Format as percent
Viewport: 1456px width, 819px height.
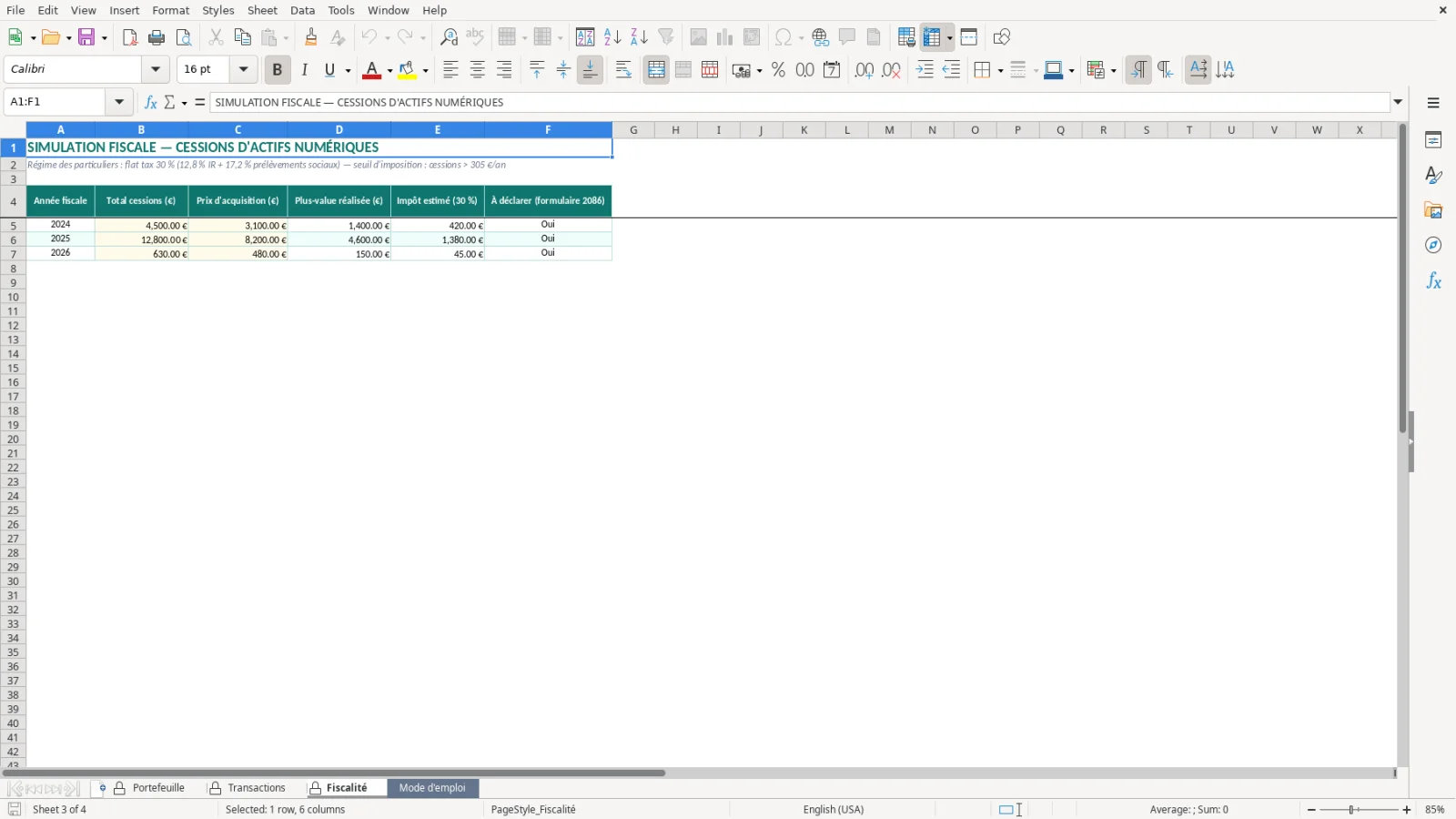(778, 70)
